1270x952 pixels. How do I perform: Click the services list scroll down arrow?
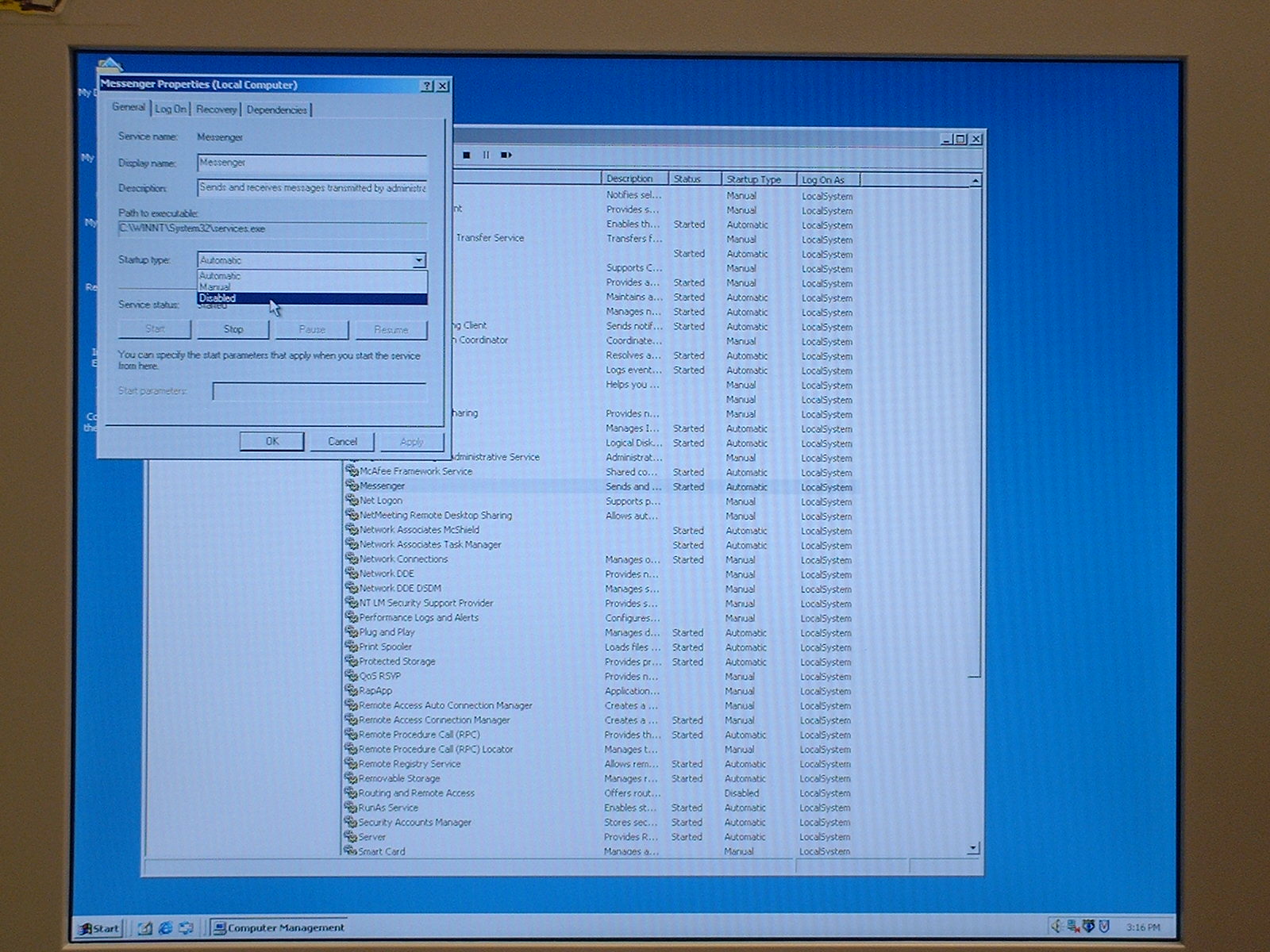point(974,848)
